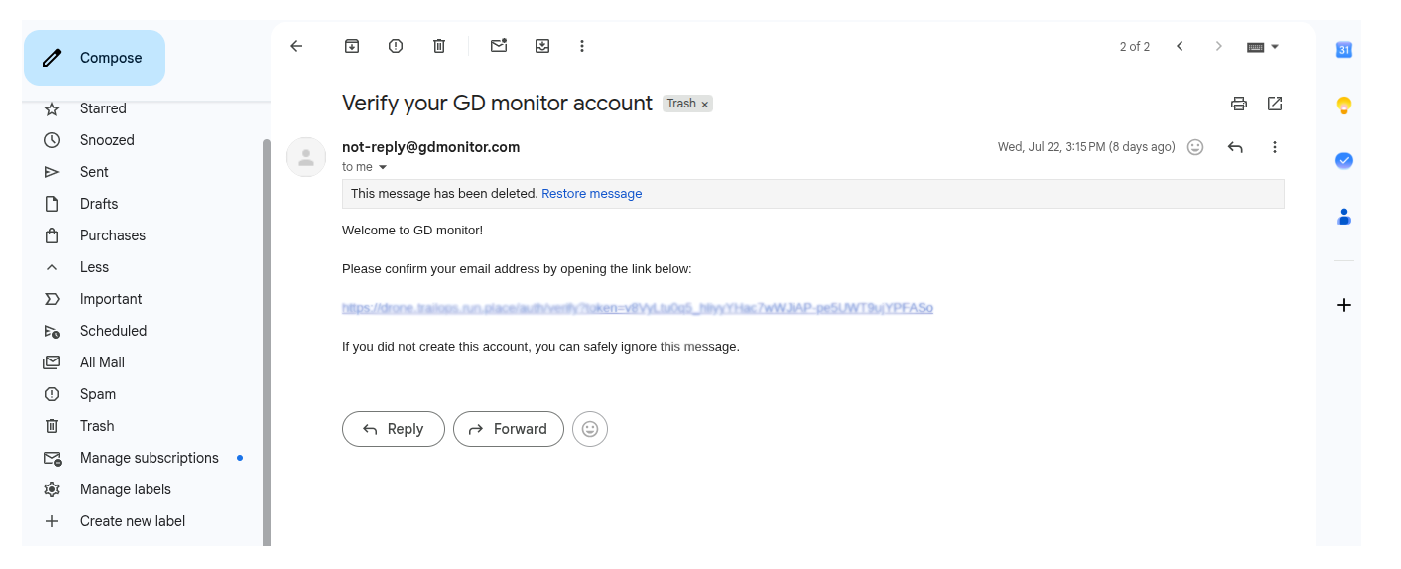Report this message as spam
The width and height of the screenshot is (1401, 569).
tap(396, 46)
